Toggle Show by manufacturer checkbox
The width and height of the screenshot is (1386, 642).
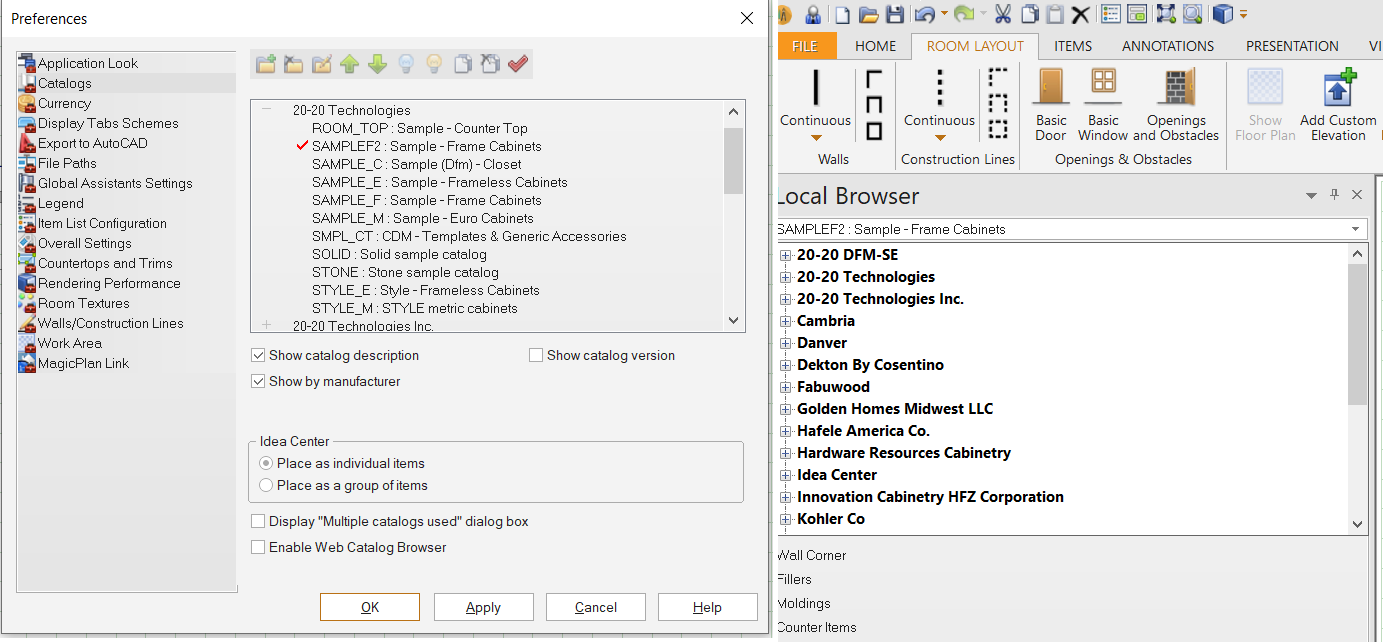pyautogui.click(x=259, y=382)
